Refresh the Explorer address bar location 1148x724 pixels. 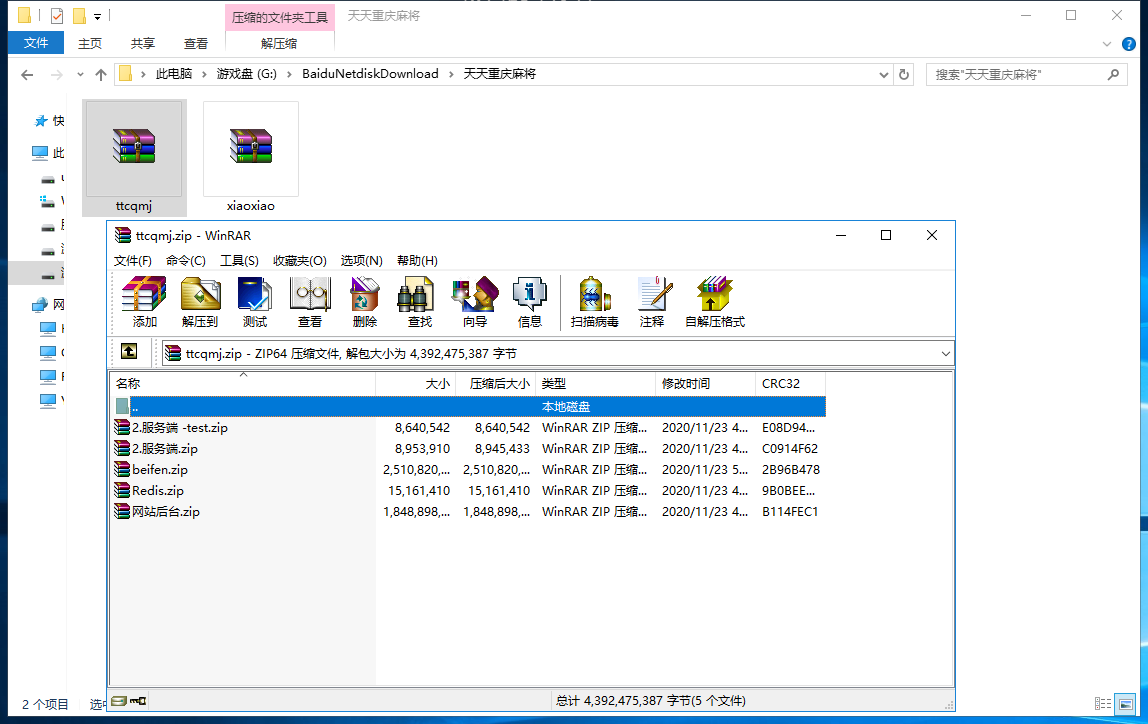tap(904, 75)
